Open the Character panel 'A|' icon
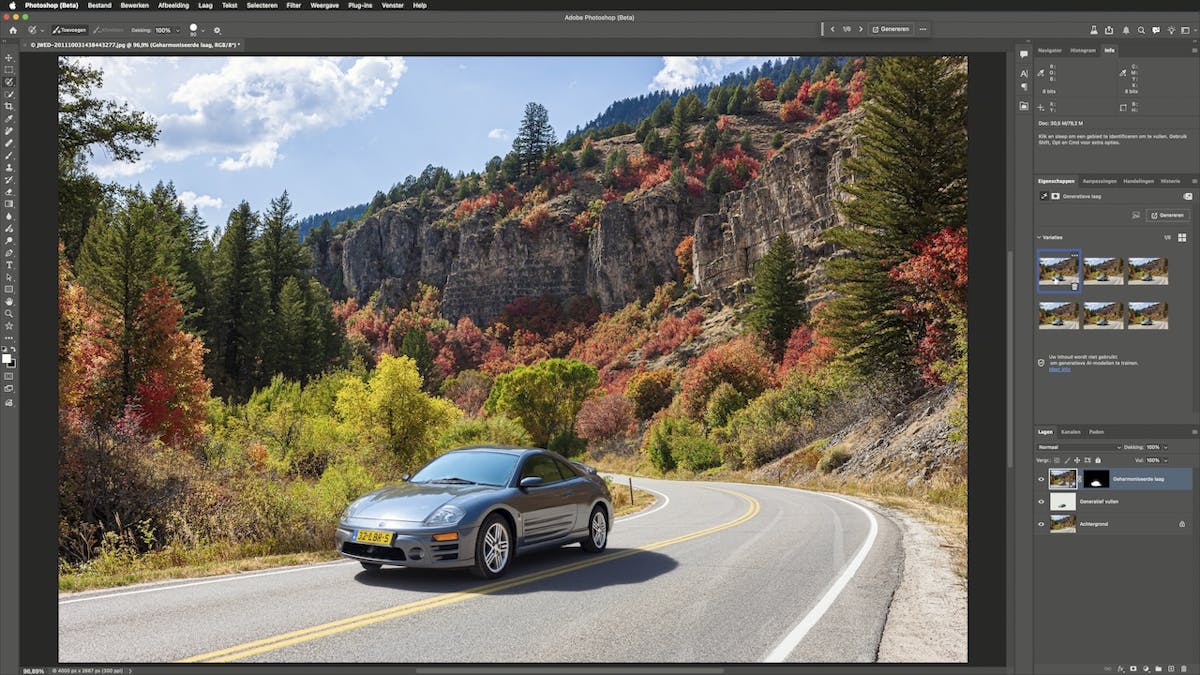The image size is (1200, 675). pyautogui.click(x=1024, y=73)
